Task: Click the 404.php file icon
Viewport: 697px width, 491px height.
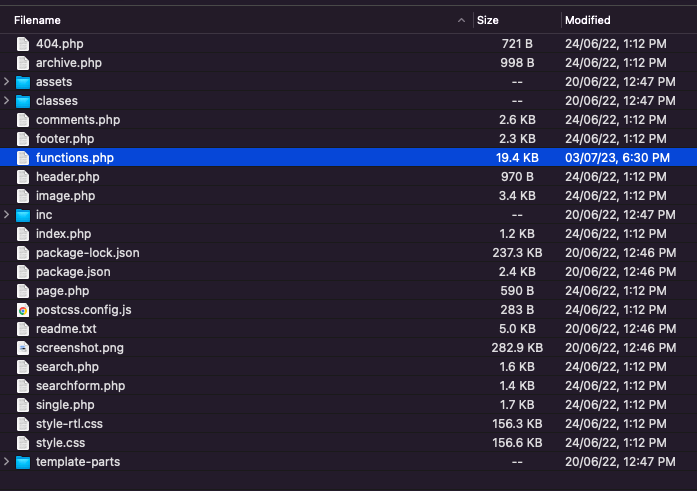Action: [23, 44]
